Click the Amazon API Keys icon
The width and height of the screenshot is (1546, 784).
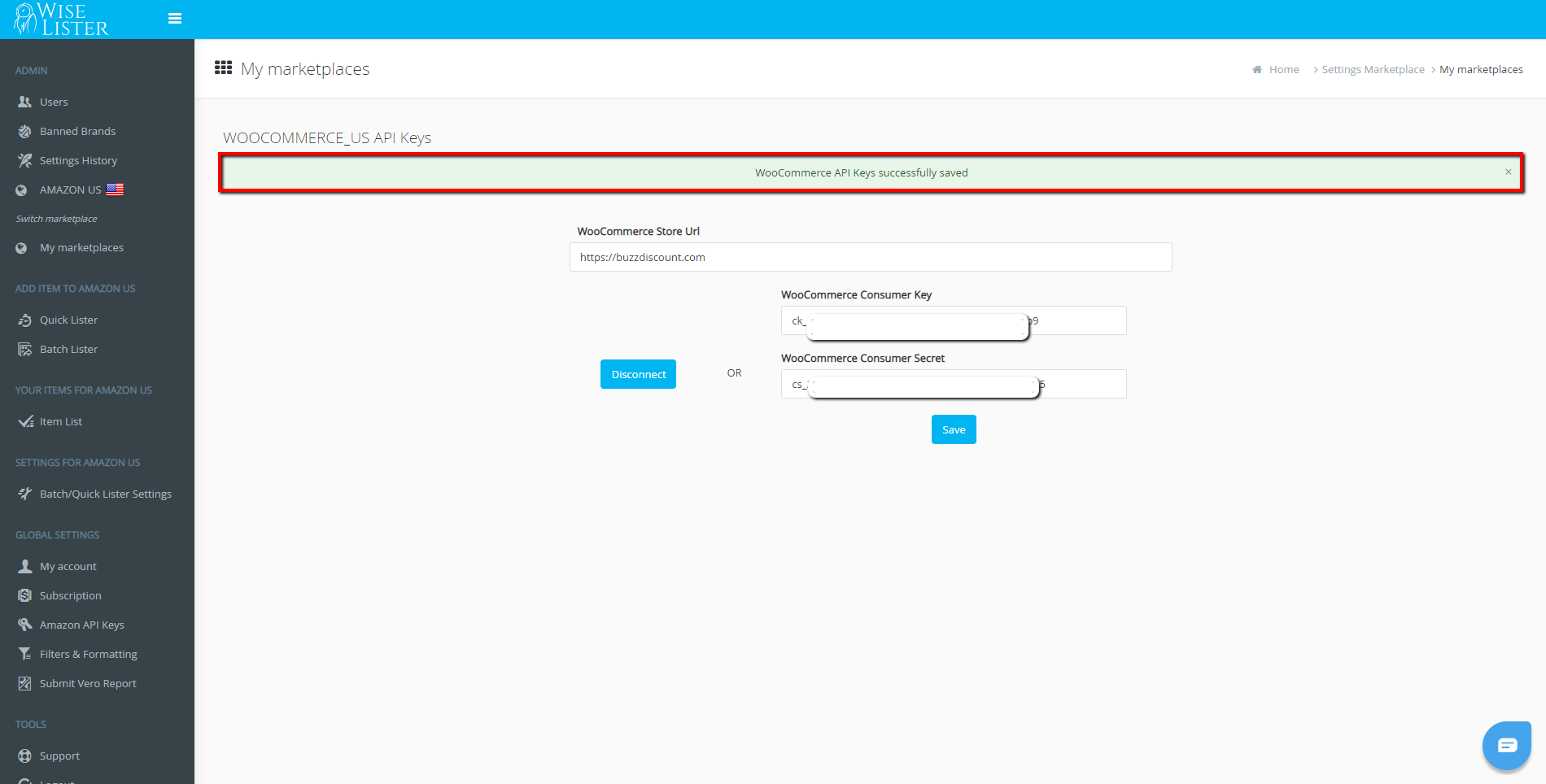click(x=24, y=625)
